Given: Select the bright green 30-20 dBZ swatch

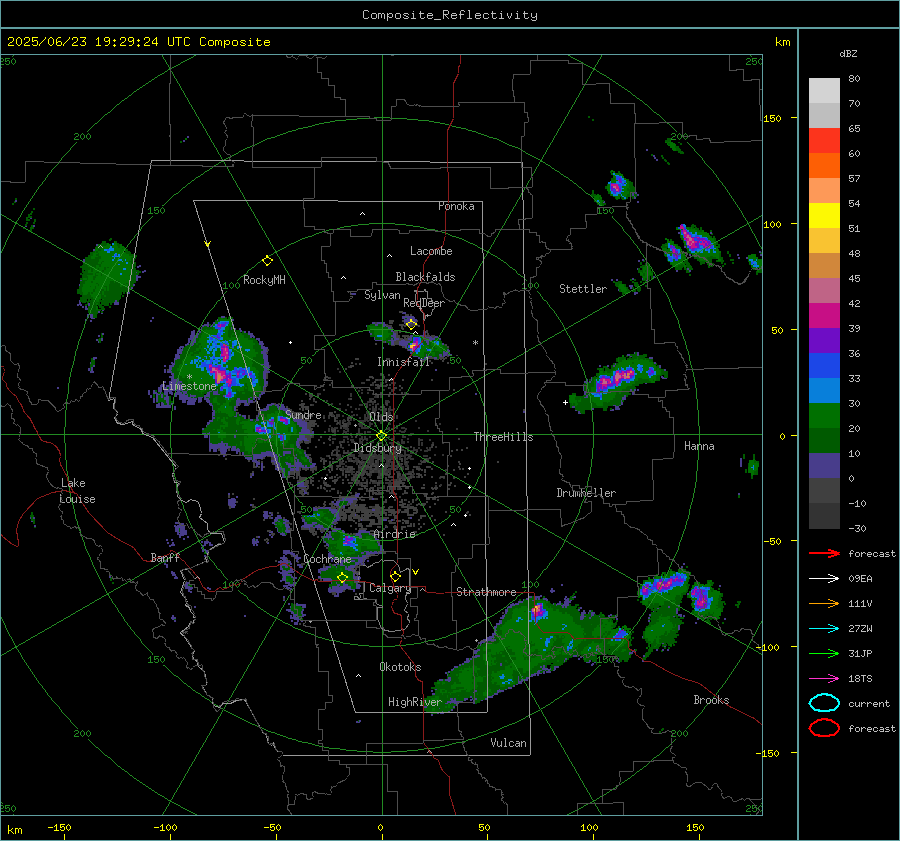Looking at the screenshot, I should [x=824, y=416].
